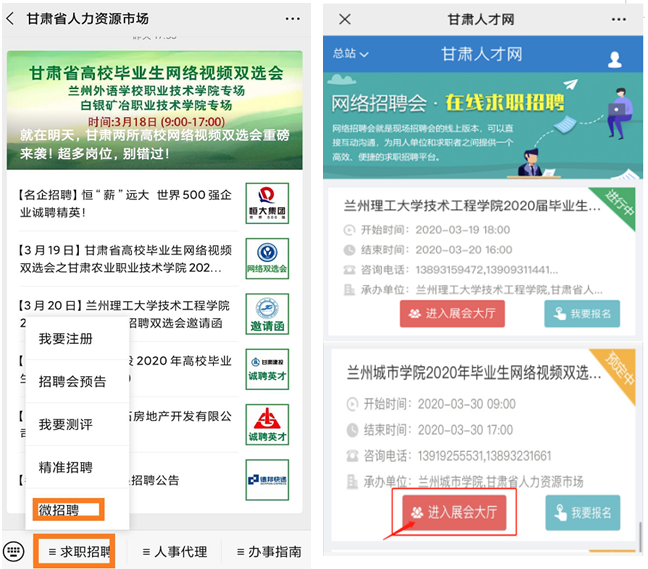Open the 网络双选会 thumbnail article

click(267, 259)
